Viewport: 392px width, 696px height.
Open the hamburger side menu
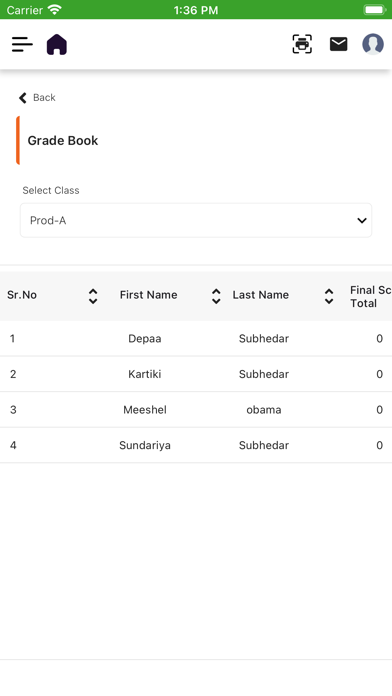(22, 44)
